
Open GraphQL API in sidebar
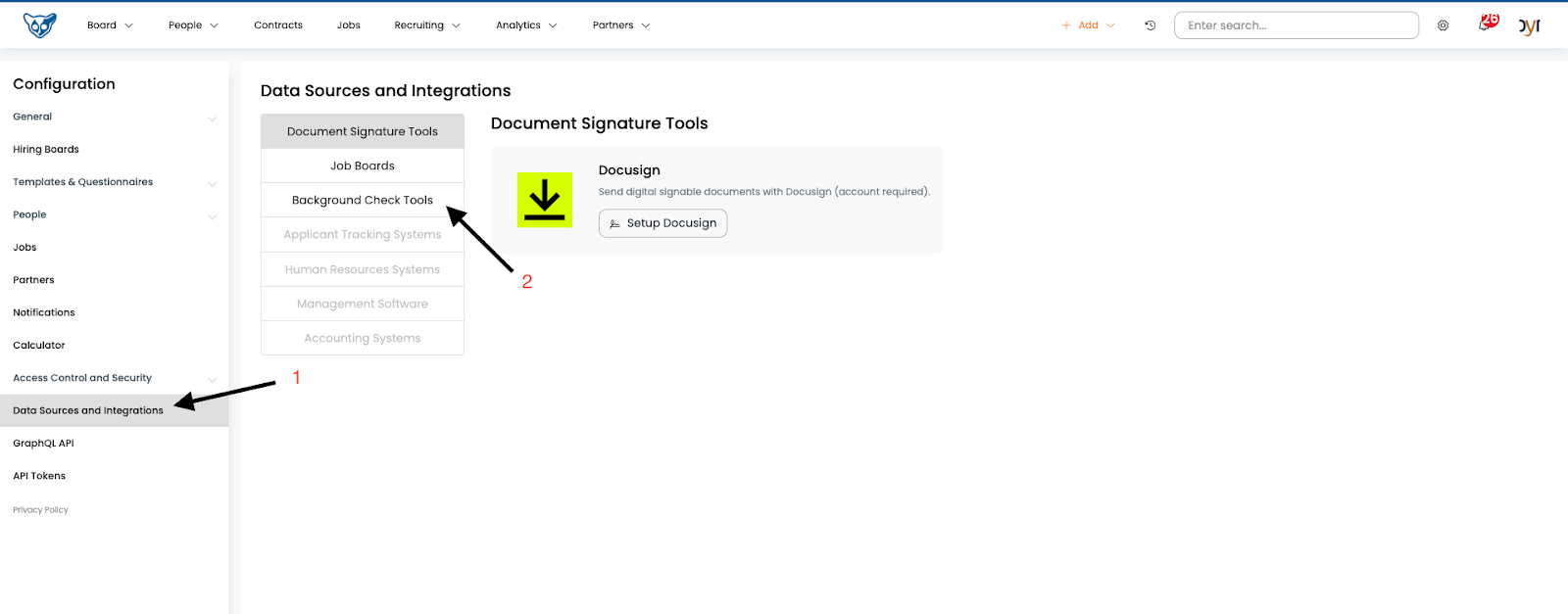coord(114,444)
